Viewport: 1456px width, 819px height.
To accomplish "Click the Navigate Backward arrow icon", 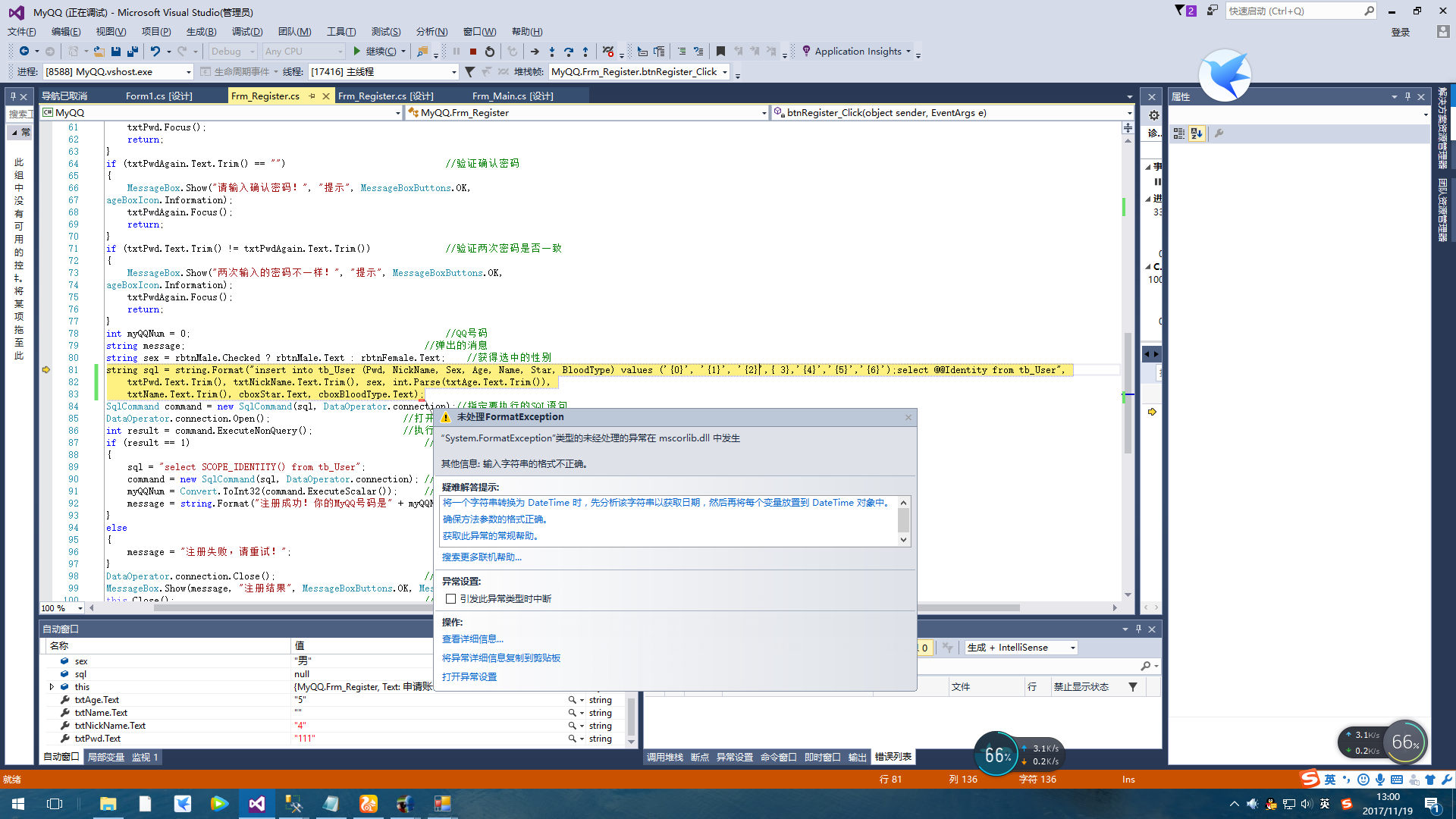I will tap(24, 51).
